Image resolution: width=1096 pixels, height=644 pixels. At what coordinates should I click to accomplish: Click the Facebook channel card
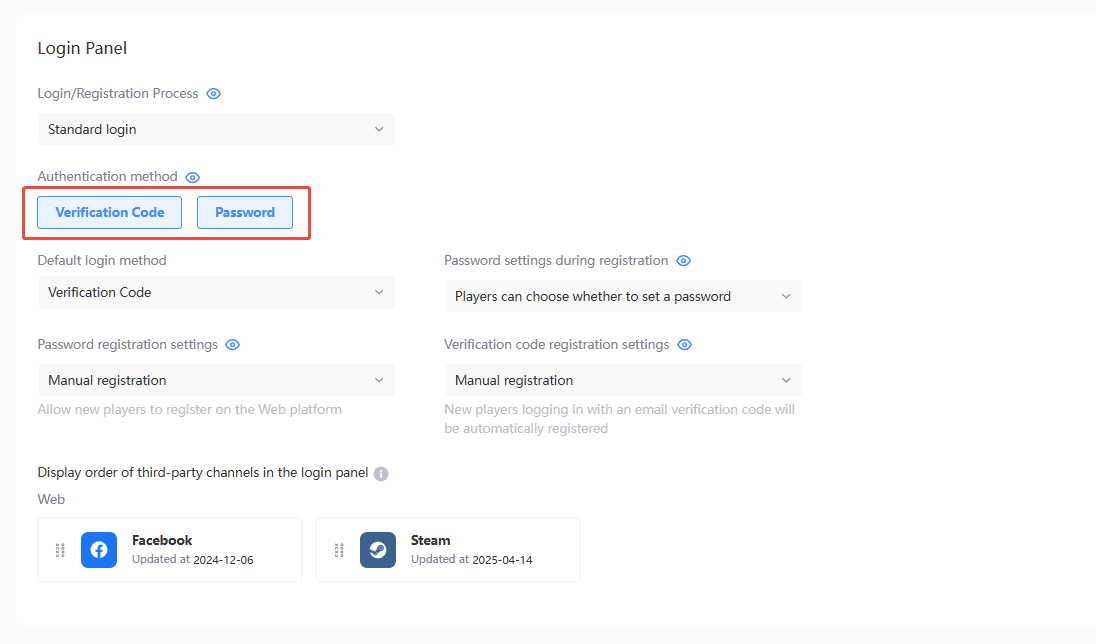pos(168,549)
